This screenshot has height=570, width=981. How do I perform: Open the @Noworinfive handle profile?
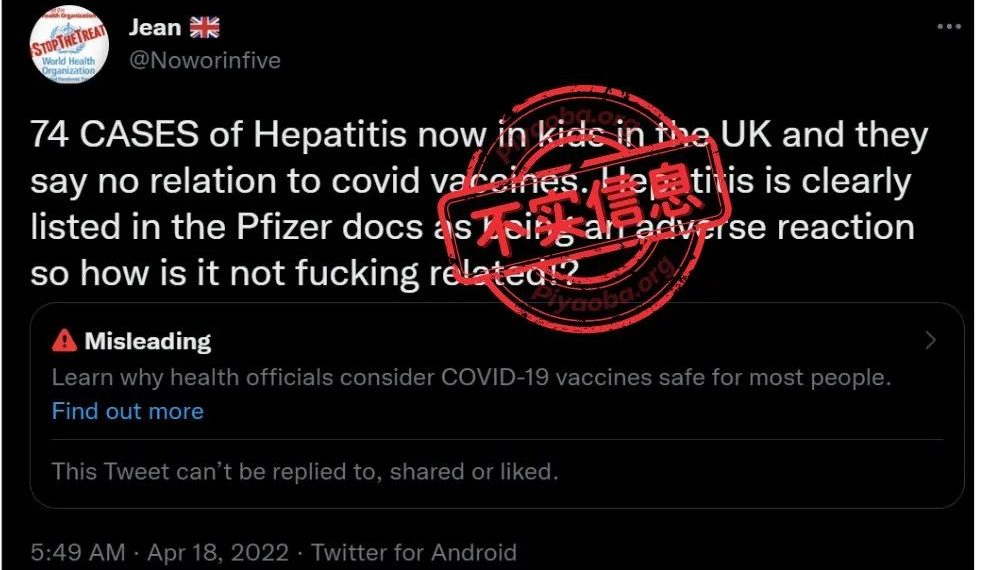205,61
